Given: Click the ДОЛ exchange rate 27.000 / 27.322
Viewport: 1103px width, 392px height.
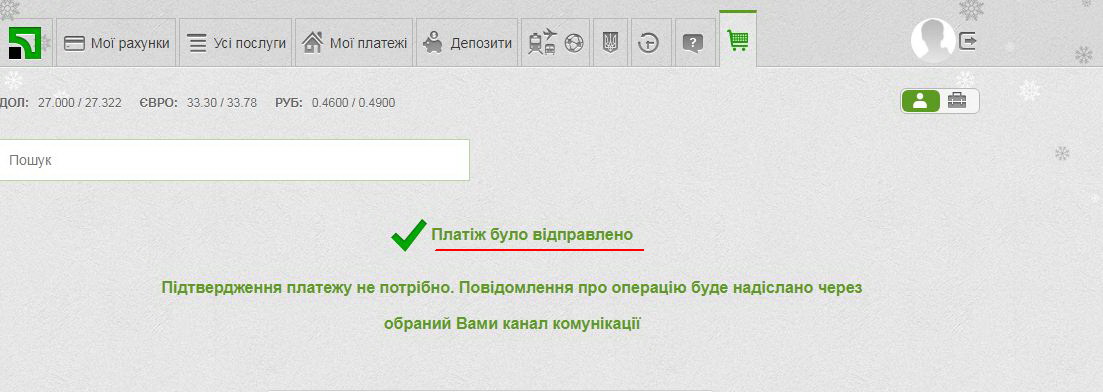Looking at the screenshot, I should (x=79, y=103).
